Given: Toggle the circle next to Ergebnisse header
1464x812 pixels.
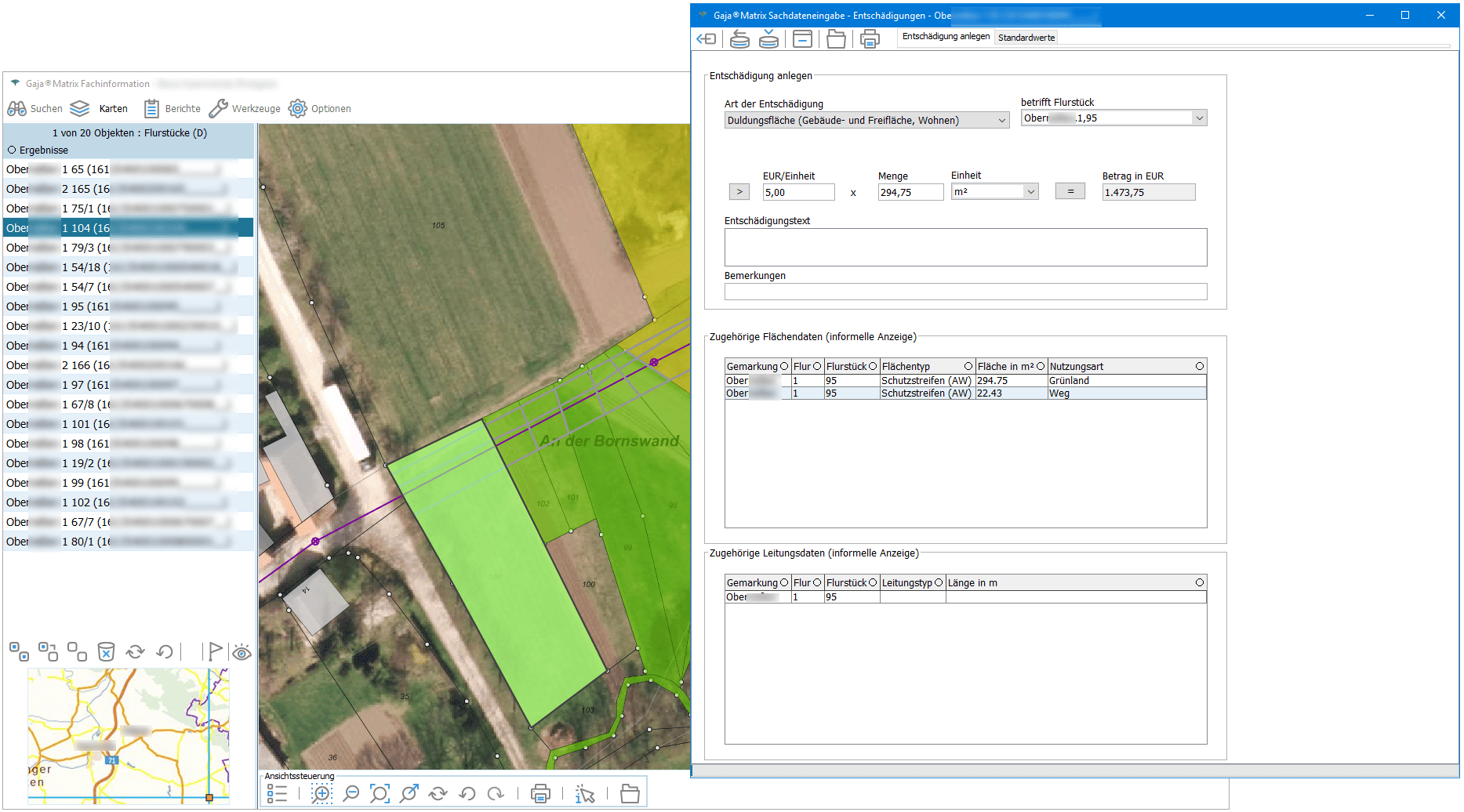Looking at the screenshot, I should (11, 150).
